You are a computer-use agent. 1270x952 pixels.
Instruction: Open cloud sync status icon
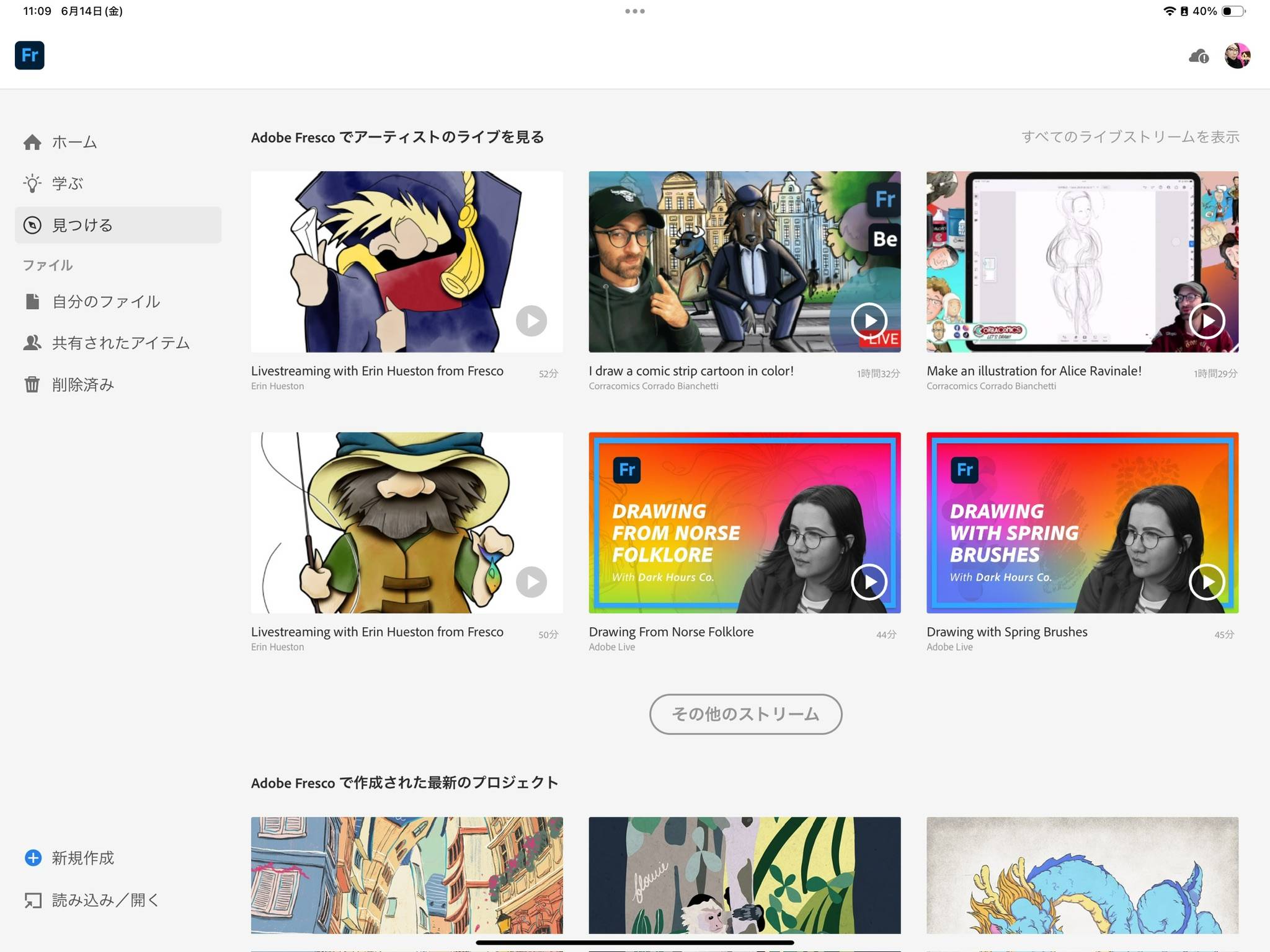1199,56
